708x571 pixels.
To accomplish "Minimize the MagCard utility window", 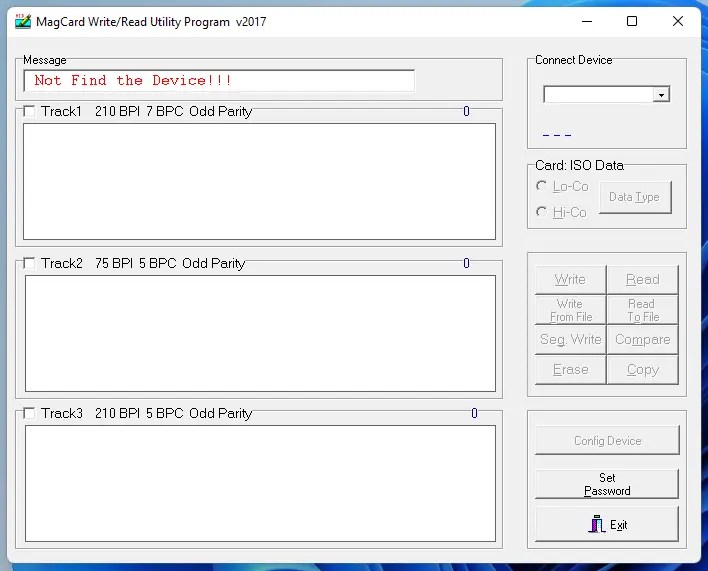I will pyautogui.click(x=587, y=21).
